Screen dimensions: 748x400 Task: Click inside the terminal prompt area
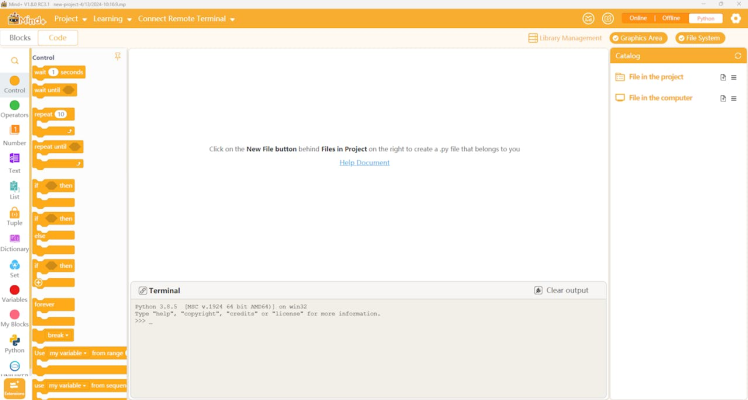pos(368,348)
